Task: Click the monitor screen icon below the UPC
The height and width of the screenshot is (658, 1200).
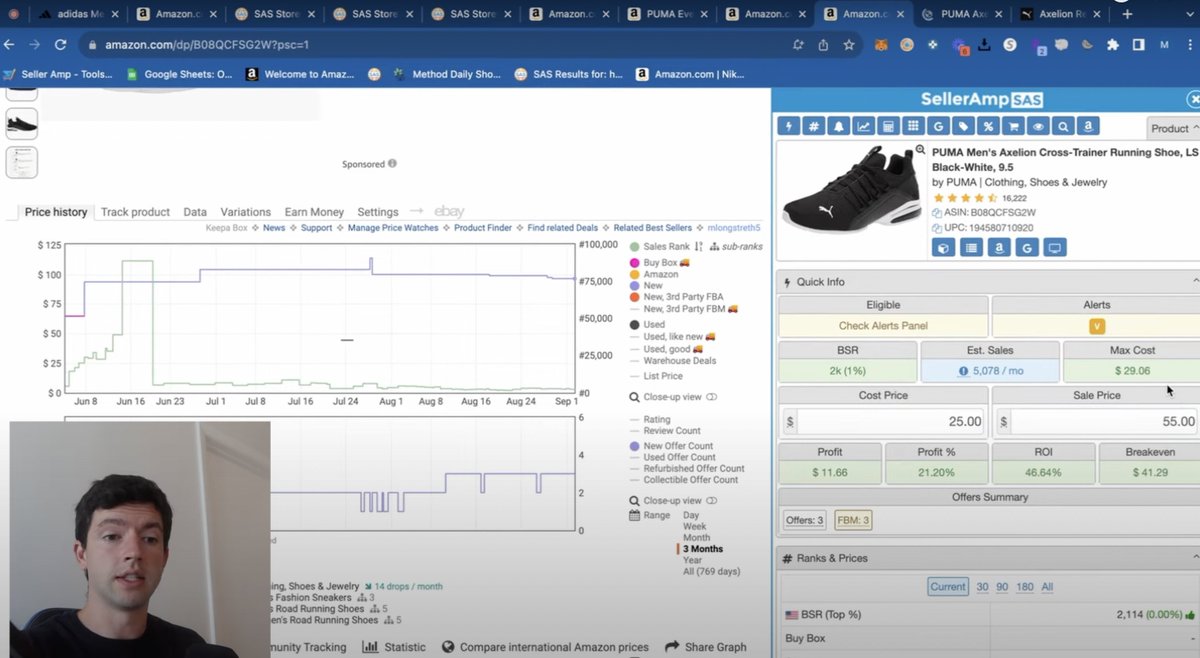Action: point(1055,247)
